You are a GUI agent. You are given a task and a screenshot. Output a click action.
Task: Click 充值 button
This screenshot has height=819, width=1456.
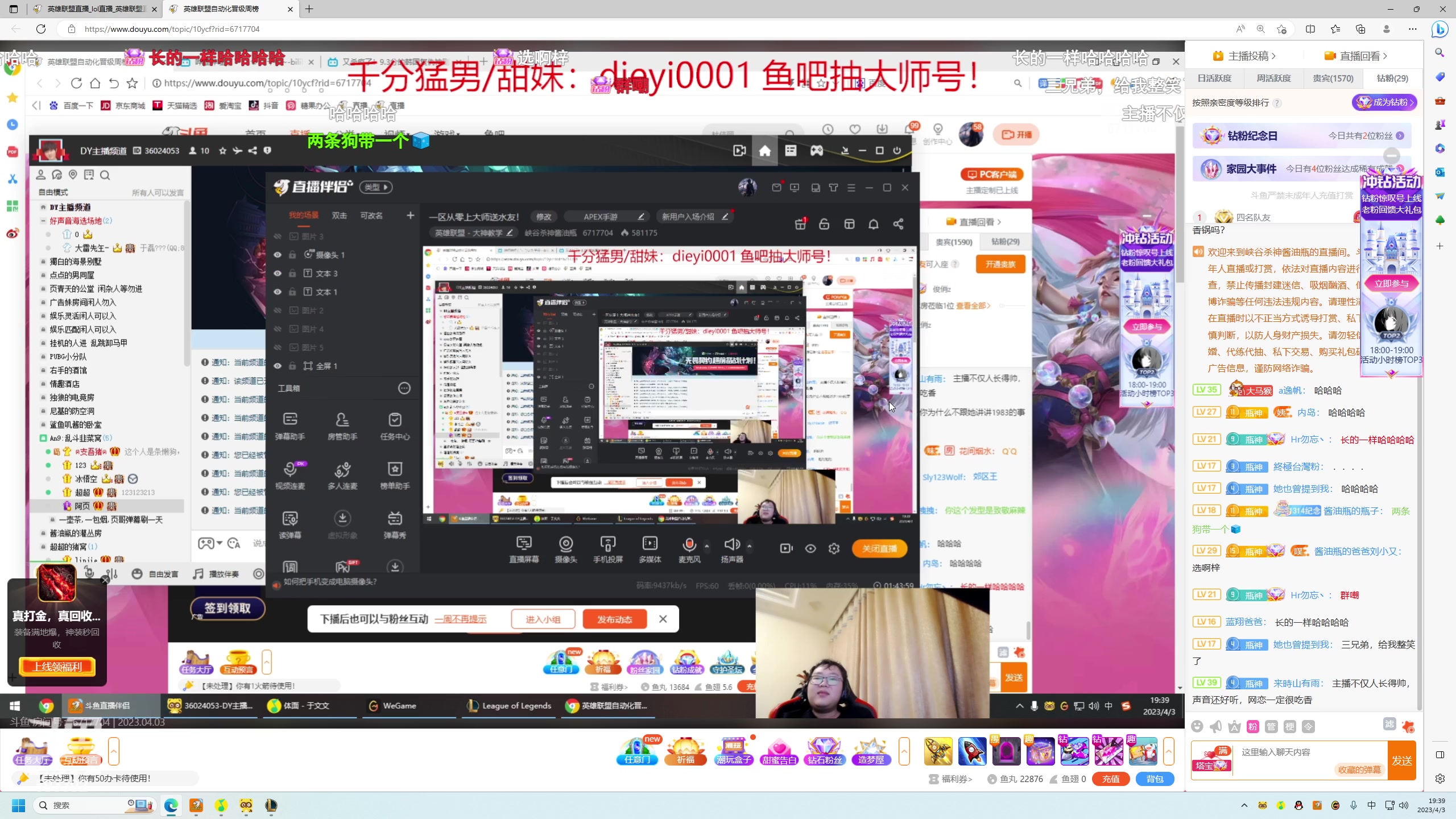1111,779
